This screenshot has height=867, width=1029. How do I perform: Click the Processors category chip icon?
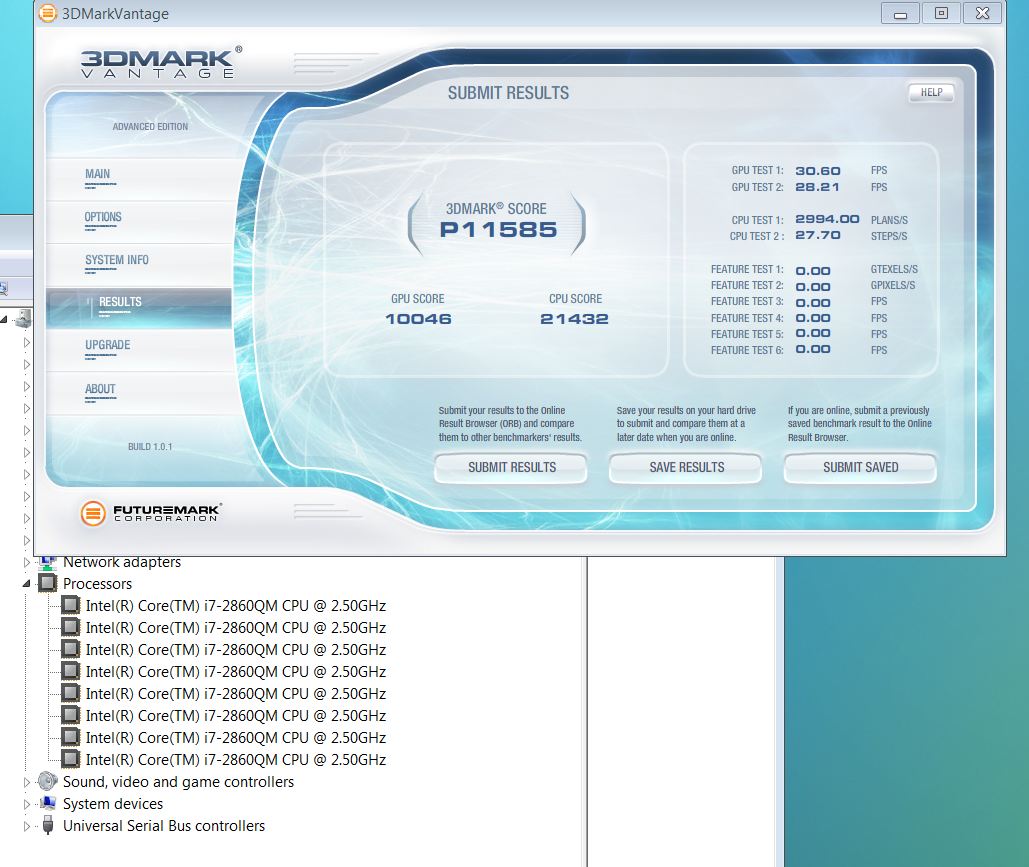click(x=48, y=583)
